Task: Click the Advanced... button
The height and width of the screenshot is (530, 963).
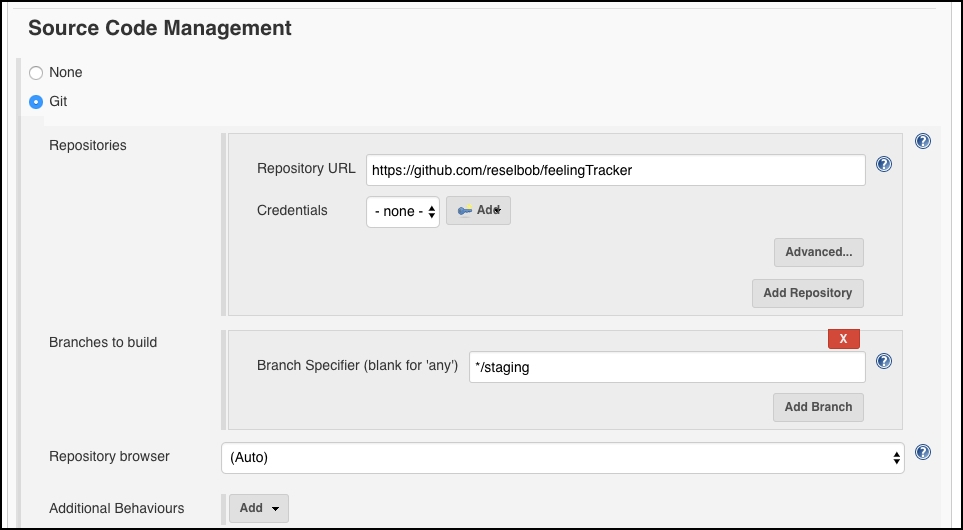Action: pos(819,252)
